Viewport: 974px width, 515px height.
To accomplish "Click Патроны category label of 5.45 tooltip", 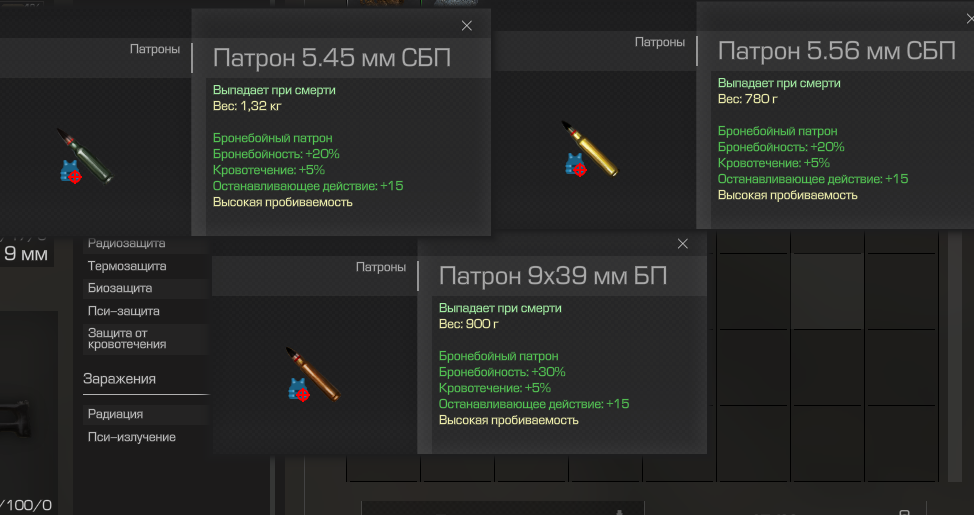I will [x=155, y=49].
